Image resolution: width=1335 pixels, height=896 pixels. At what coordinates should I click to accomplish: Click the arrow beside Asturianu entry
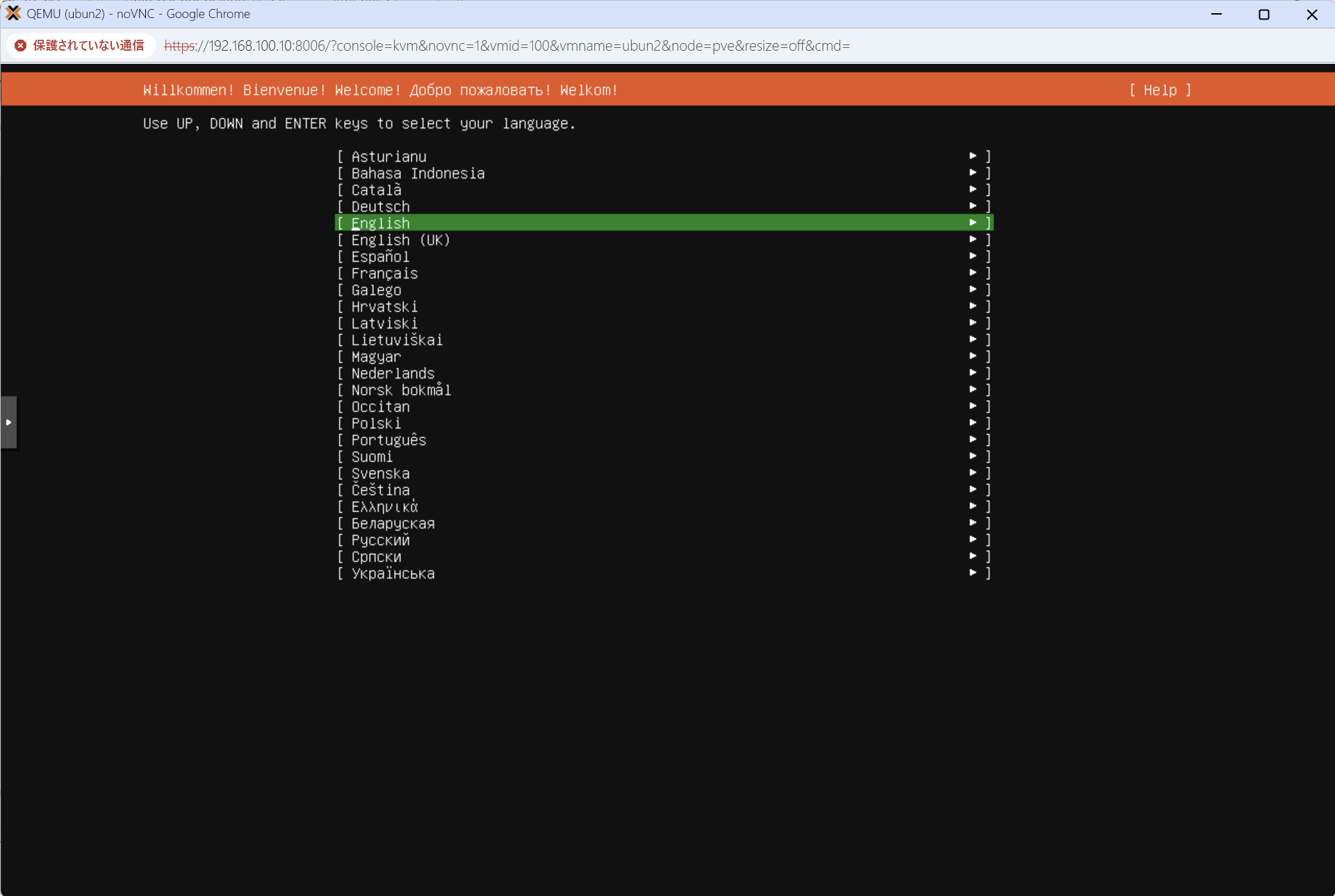click(x=973, y=156)
